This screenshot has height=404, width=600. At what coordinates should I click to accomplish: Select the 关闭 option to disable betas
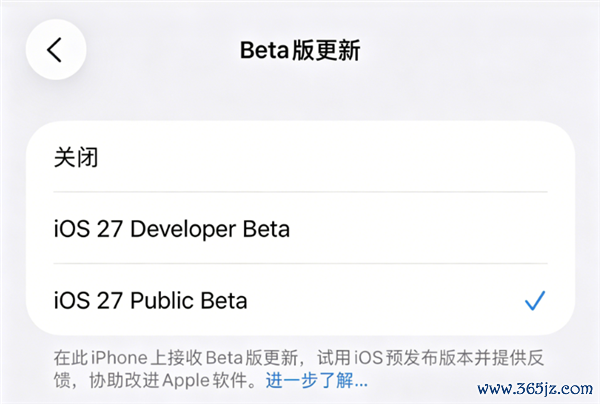coord(300,157)
